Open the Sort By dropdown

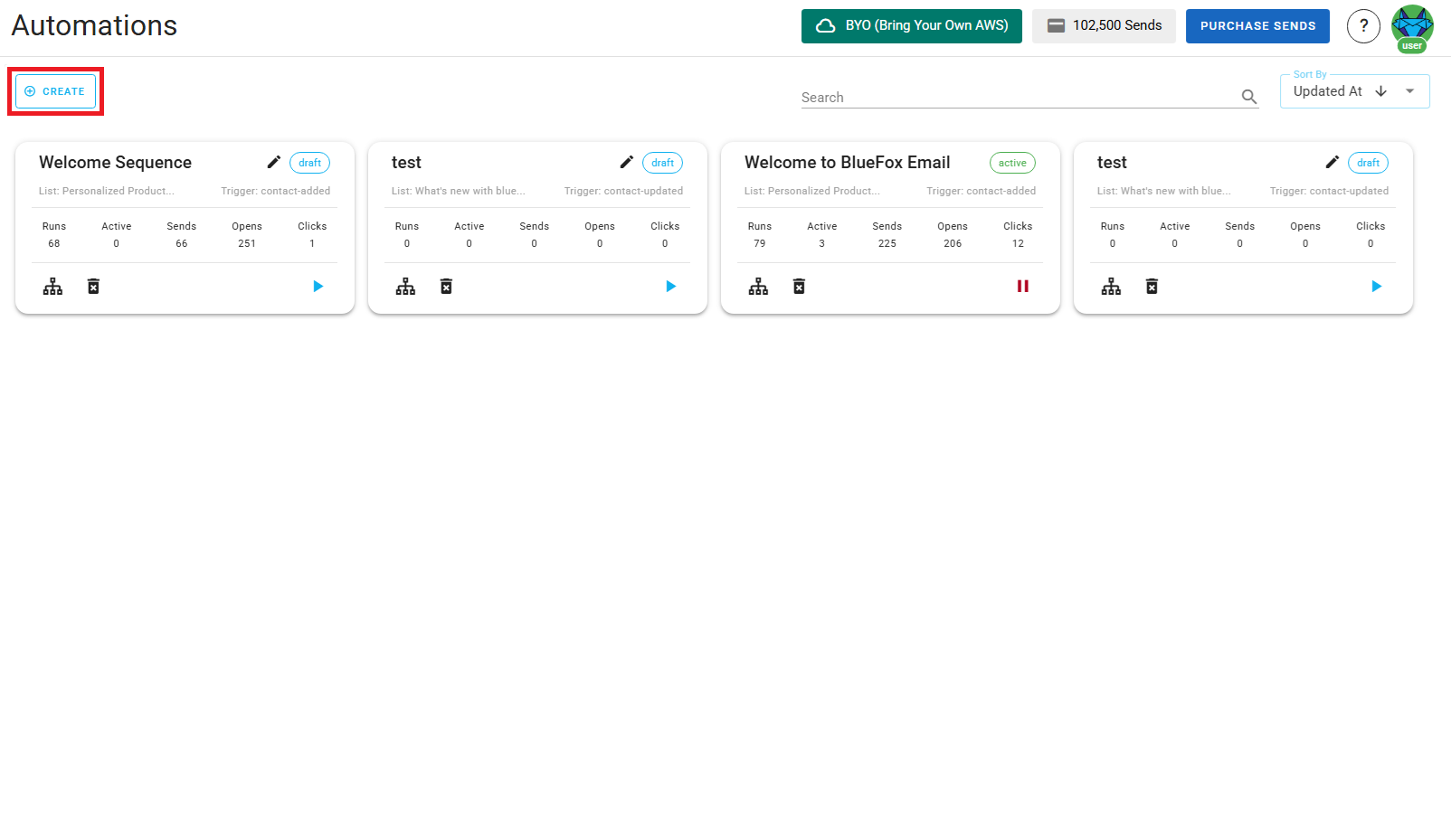coord(1408,90)
